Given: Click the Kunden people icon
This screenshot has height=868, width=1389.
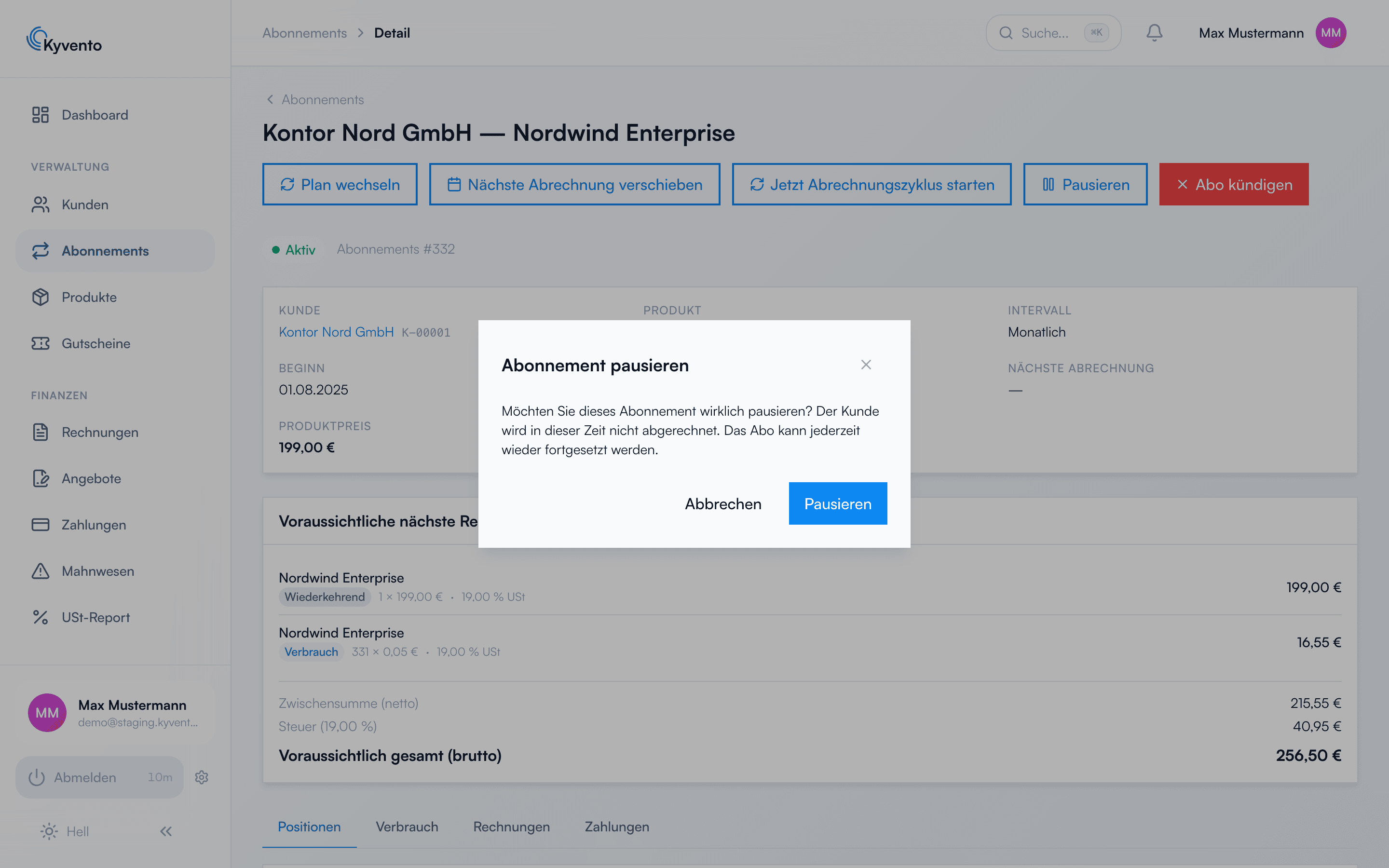Looking at the screenshot, I should (x=40, y=204).
